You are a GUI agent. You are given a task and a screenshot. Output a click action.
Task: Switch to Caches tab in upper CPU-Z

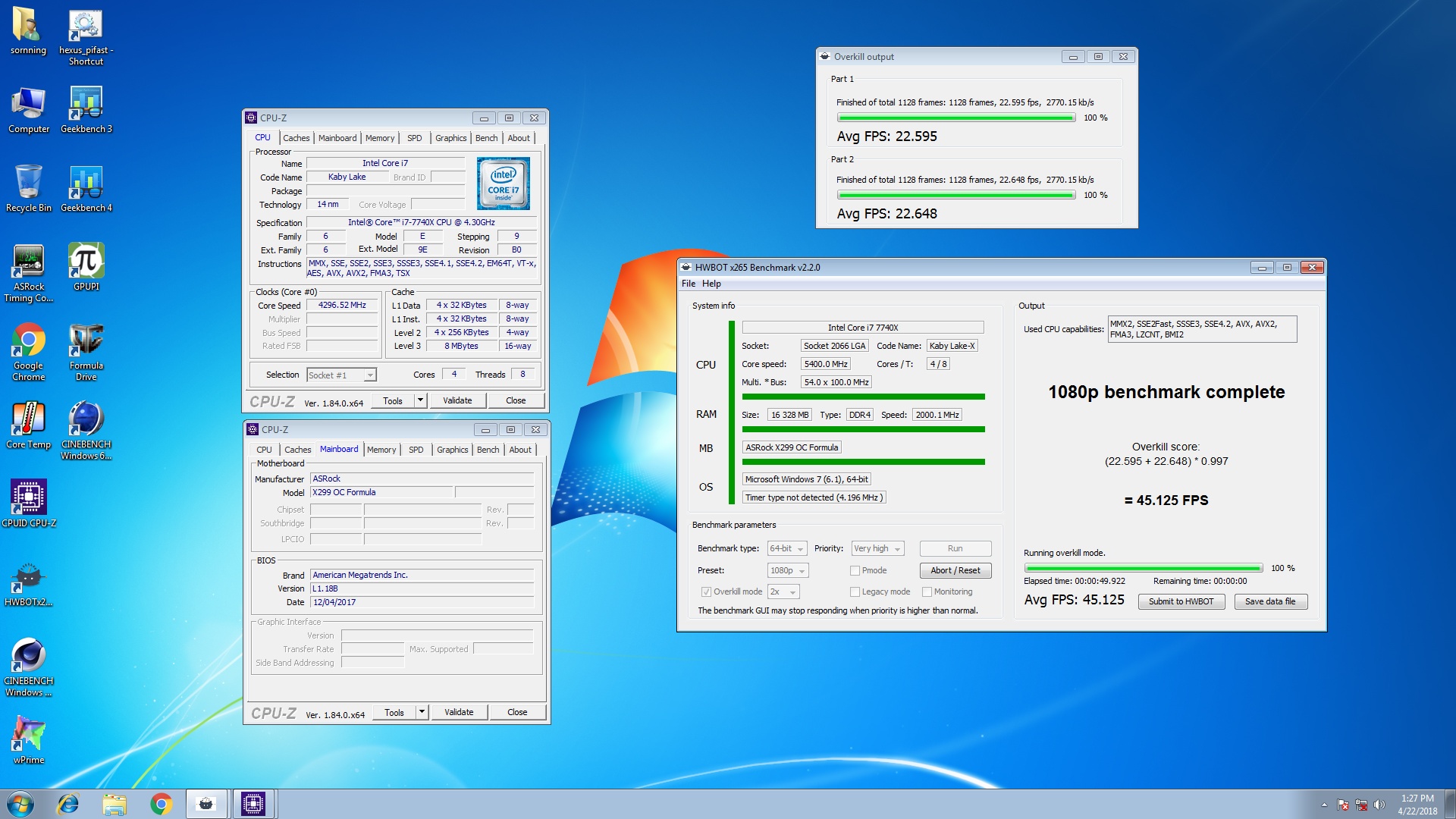tap(296, 138)
